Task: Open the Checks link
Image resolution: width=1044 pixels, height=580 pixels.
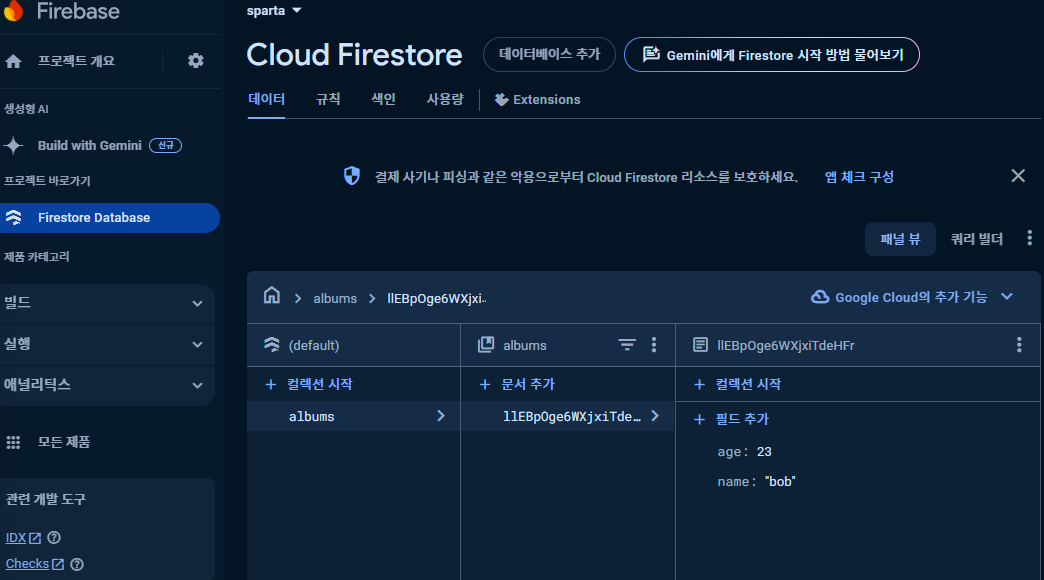Action: tap(35, 564)
